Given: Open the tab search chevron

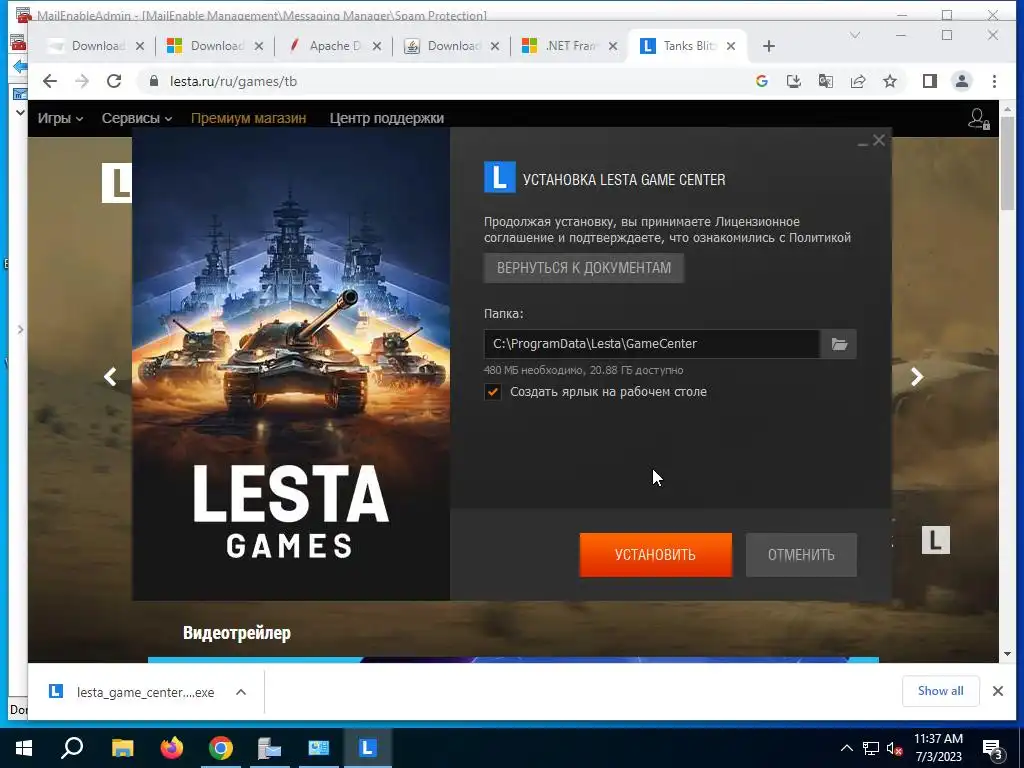Looking at the screenshot, I should tap(854, 35).
